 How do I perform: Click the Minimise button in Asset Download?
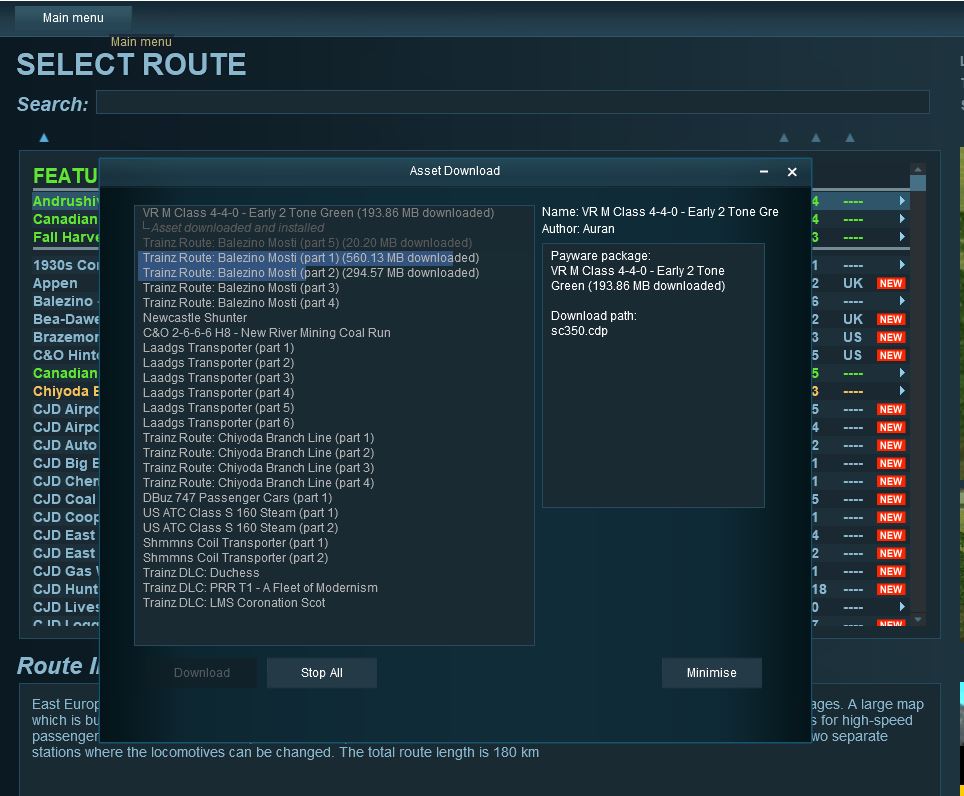(x=711, y=672)
